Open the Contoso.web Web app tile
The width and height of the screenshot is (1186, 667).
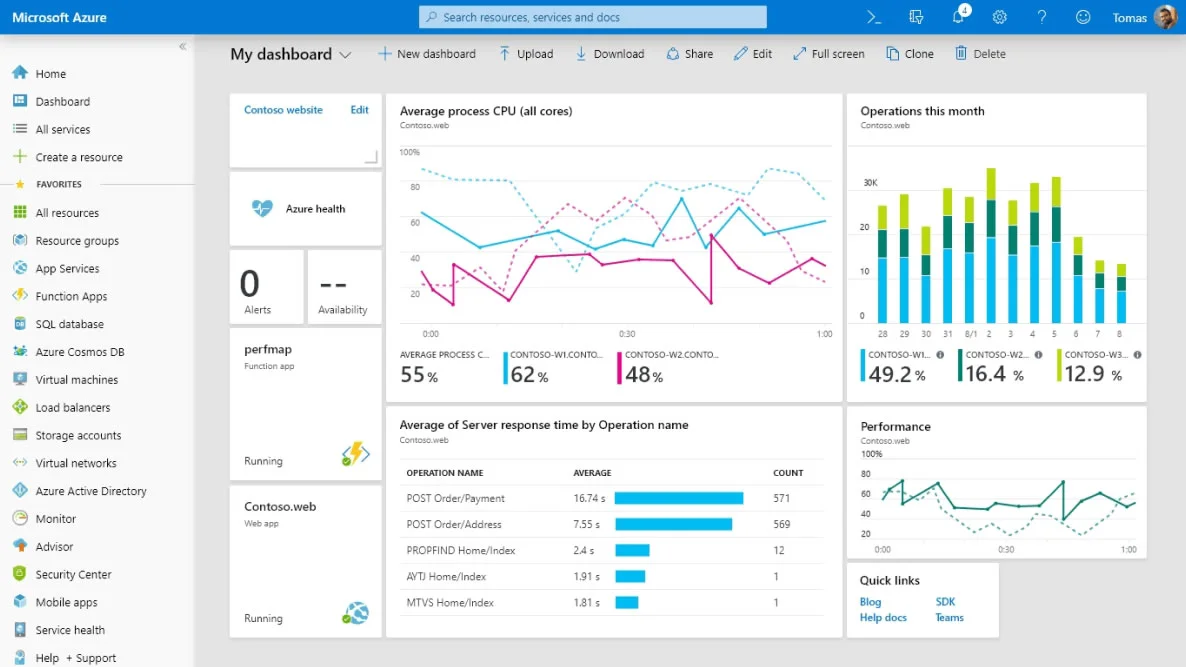[x=306, y=561]
